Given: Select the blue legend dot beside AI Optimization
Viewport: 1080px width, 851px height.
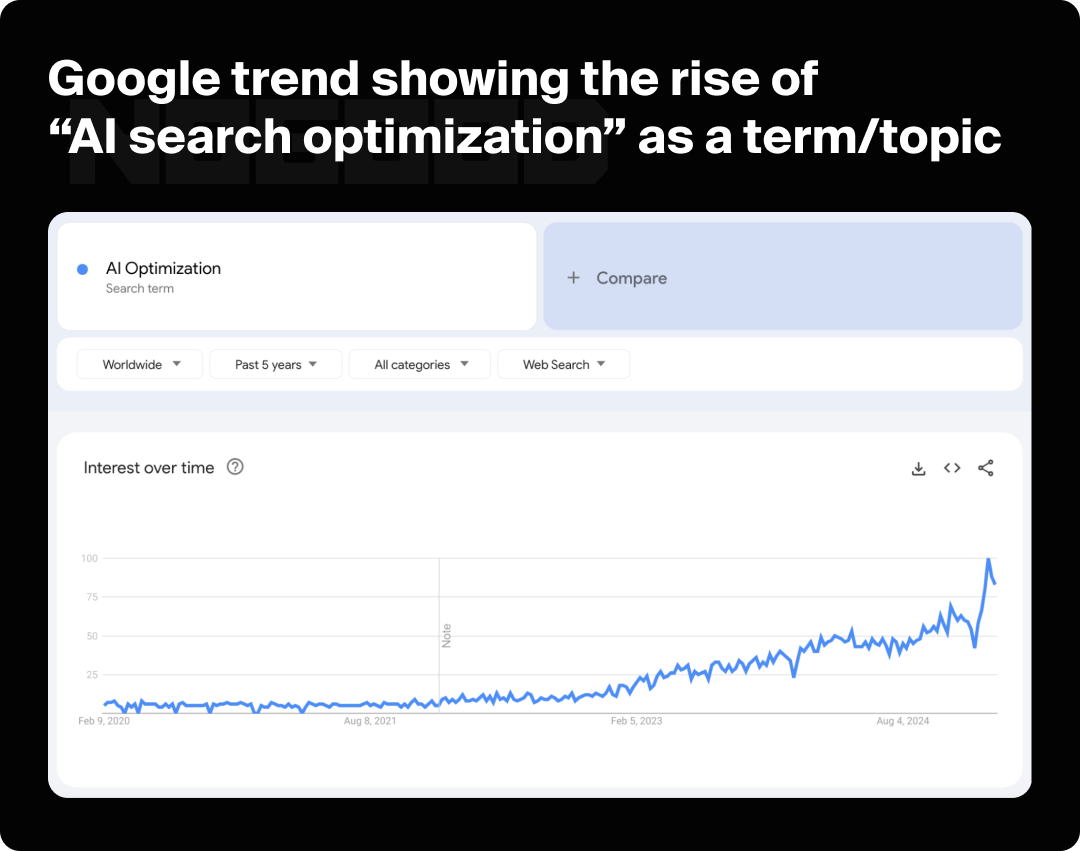Looking at the screenshot, I should point(83,268).
